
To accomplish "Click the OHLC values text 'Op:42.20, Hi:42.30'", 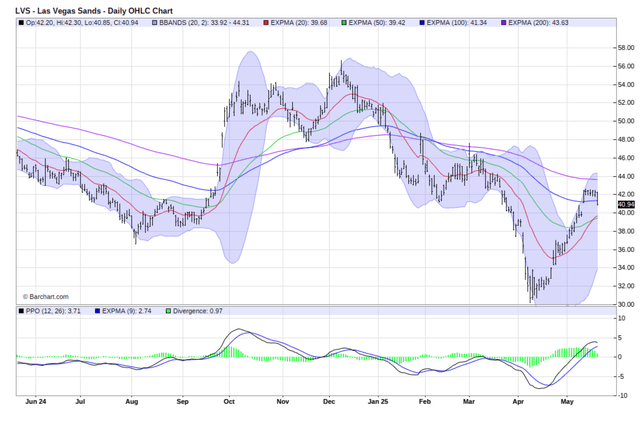I will 54,23.
